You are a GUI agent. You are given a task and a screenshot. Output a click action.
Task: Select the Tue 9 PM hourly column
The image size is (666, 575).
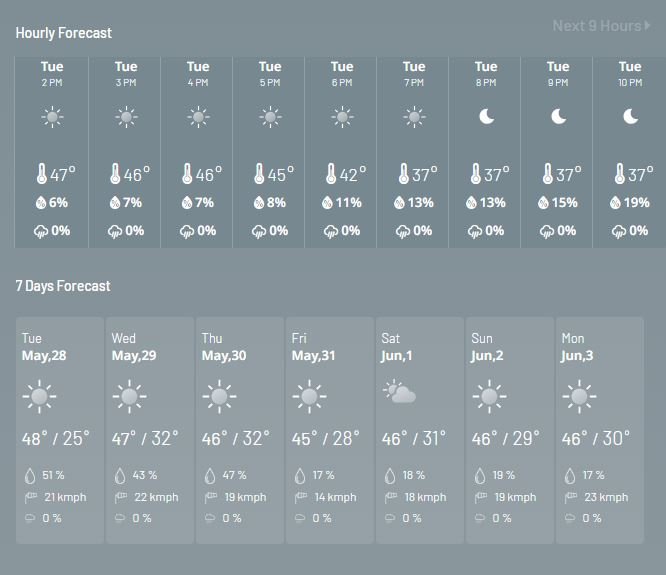tap(557, 152)
